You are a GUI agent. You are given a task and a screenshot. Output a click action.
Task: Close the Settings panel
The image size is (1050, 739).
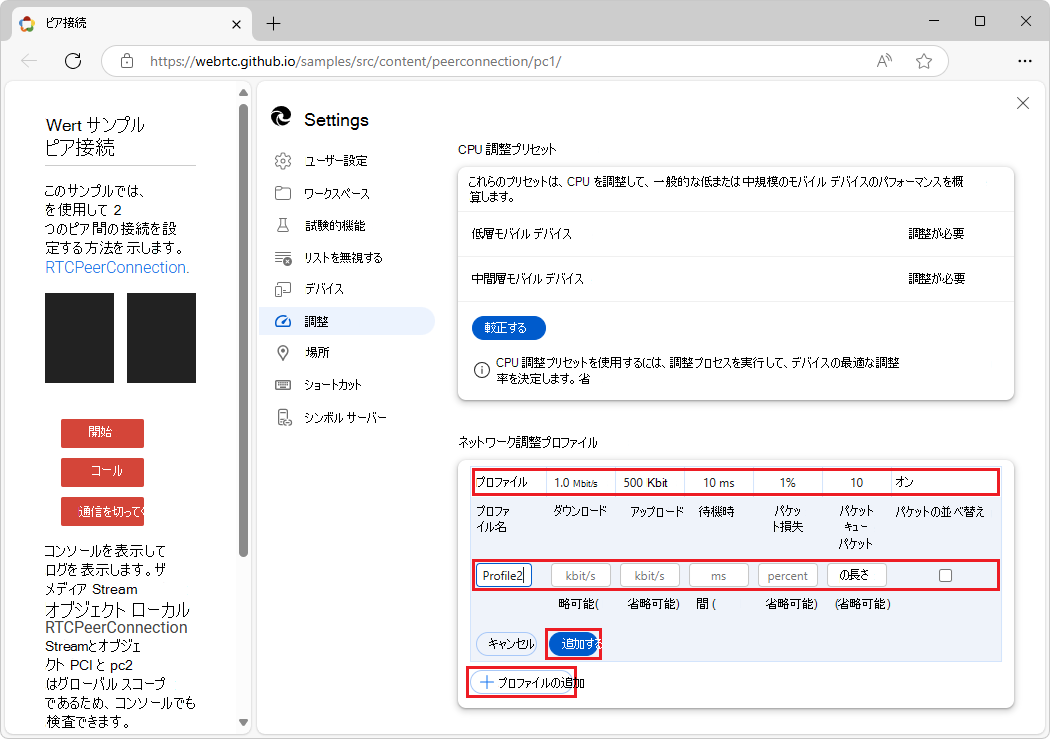click(1022, 103)
